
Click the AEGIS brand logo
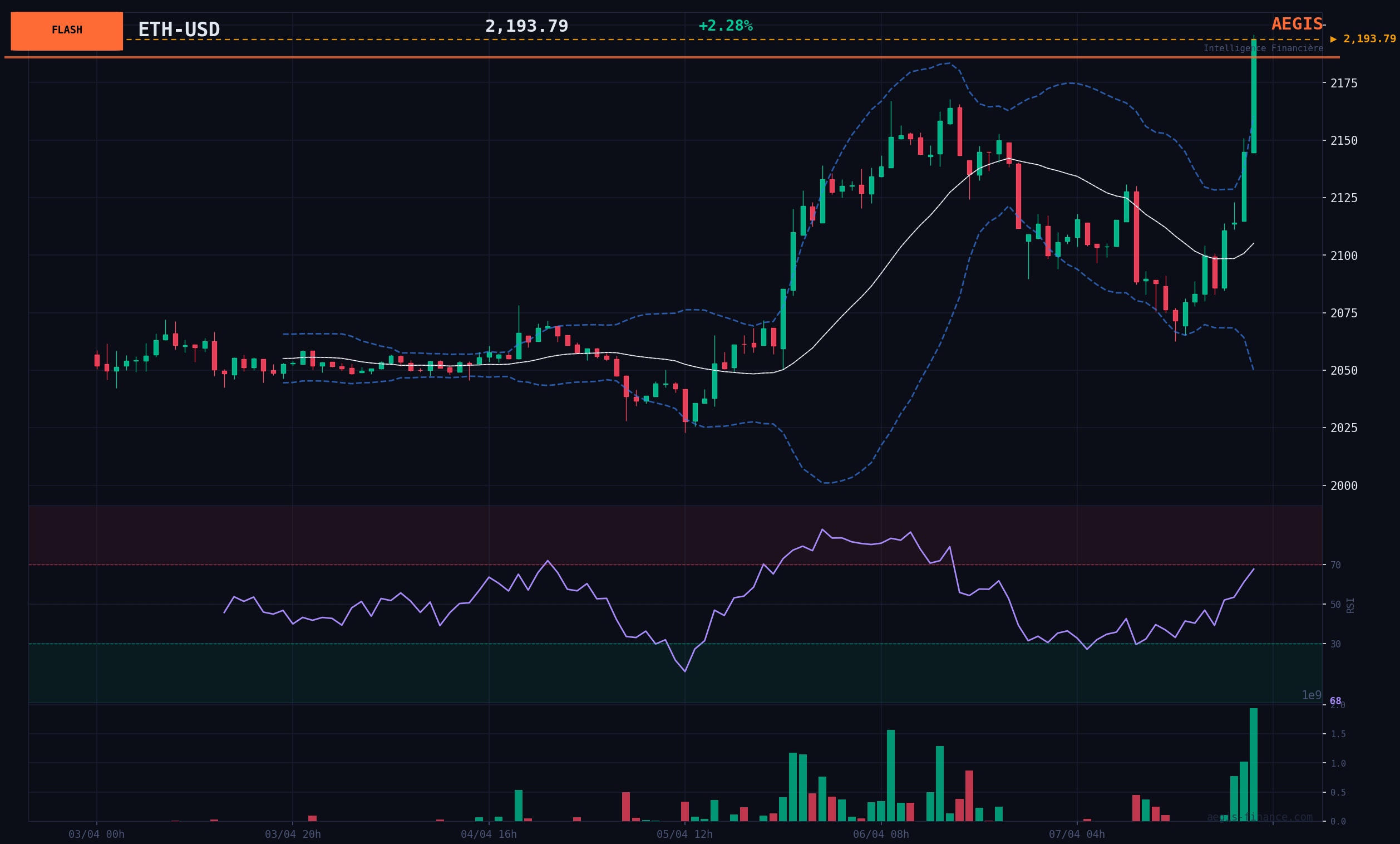pos(1297,24)
